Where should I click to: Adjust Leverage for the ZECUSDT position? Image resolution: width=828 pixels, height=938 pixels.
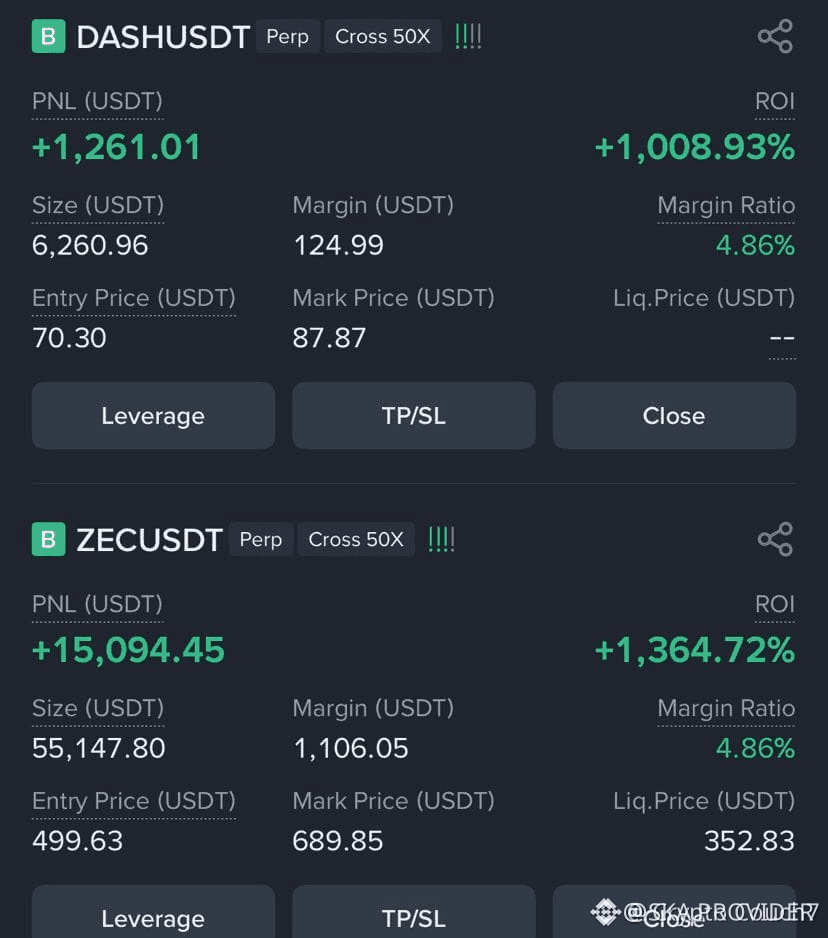pos(153,916)
